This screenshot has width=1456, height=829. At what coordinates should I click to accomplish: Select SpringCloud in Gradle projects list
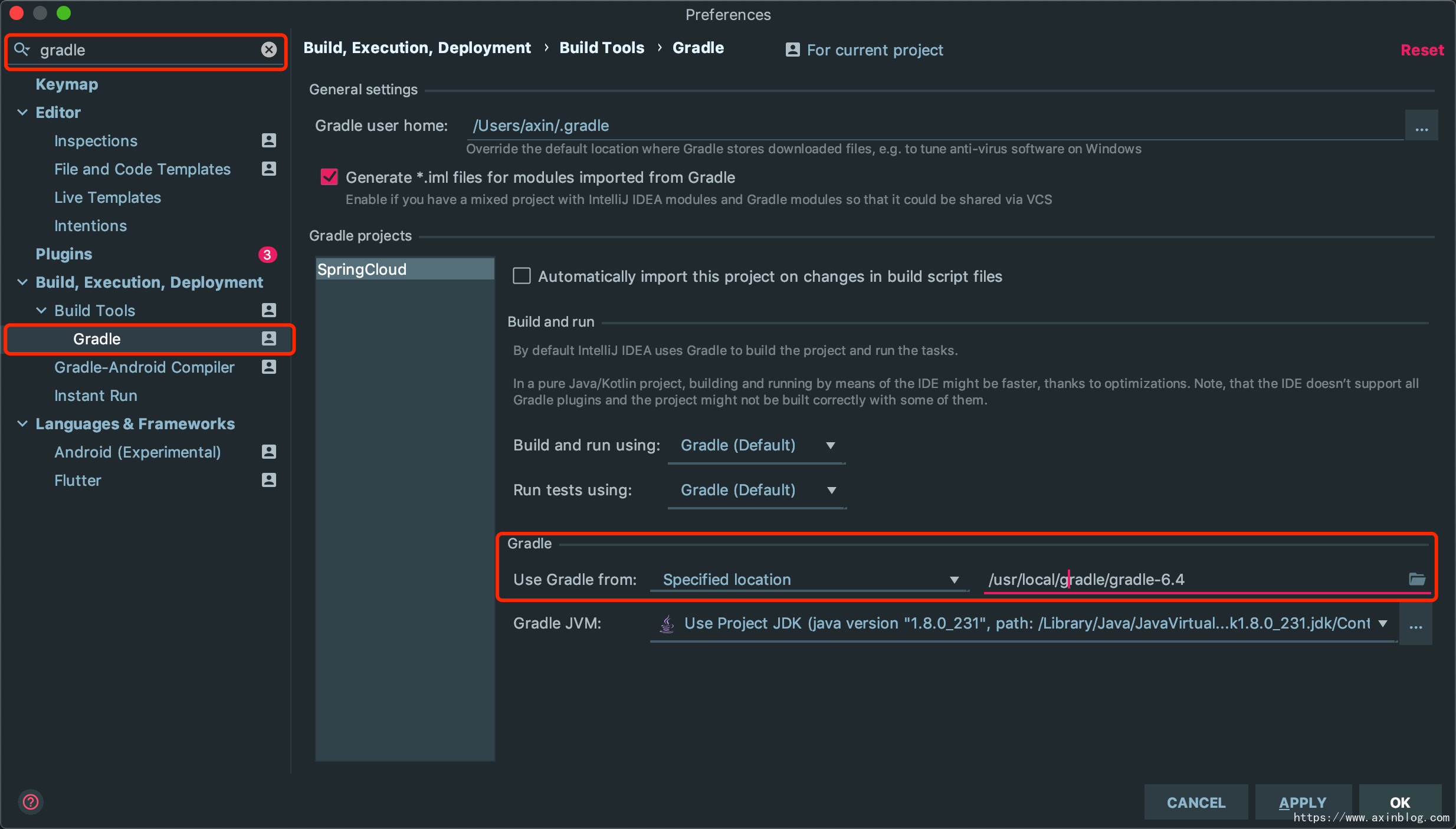405,269
